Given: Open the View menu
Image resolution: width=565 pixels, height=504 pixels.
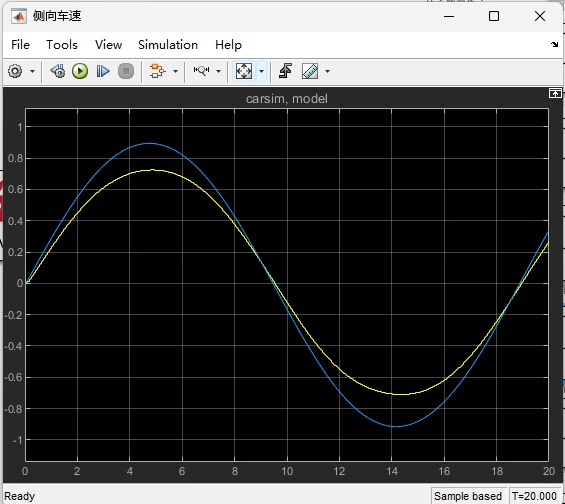Looking at the screenshot, I should click(108, 45).
